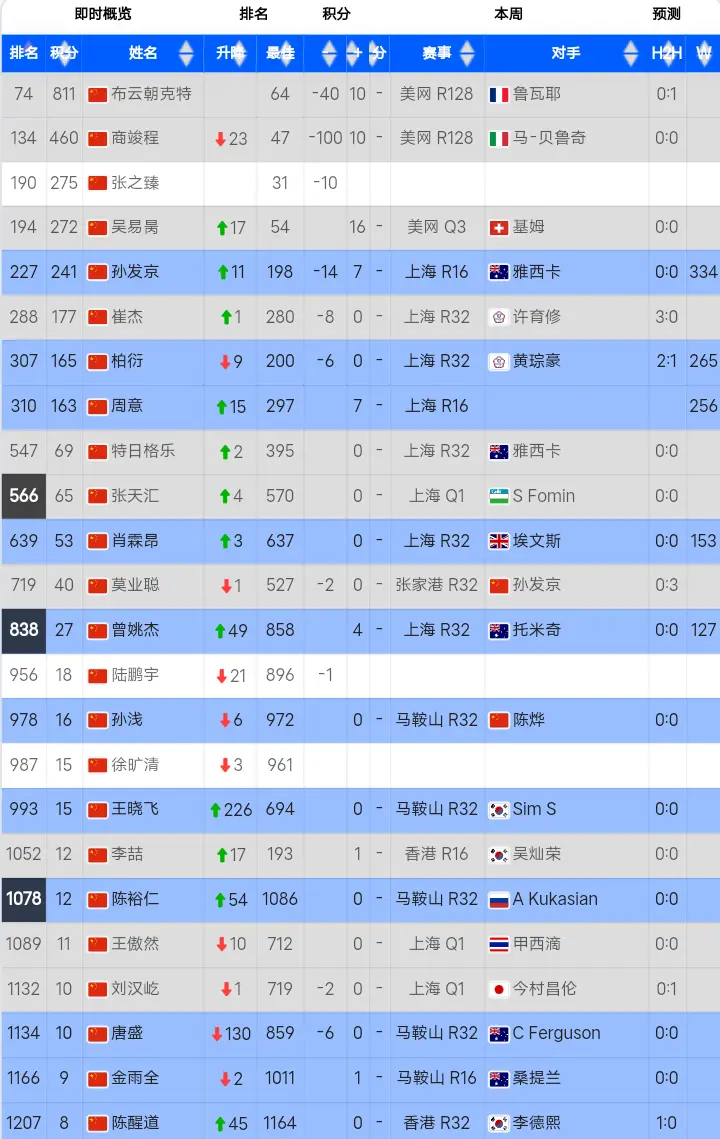Click highlighted rank 838 cell
The width and height of the screenshot is (720, 1139).
click(23, 630)
